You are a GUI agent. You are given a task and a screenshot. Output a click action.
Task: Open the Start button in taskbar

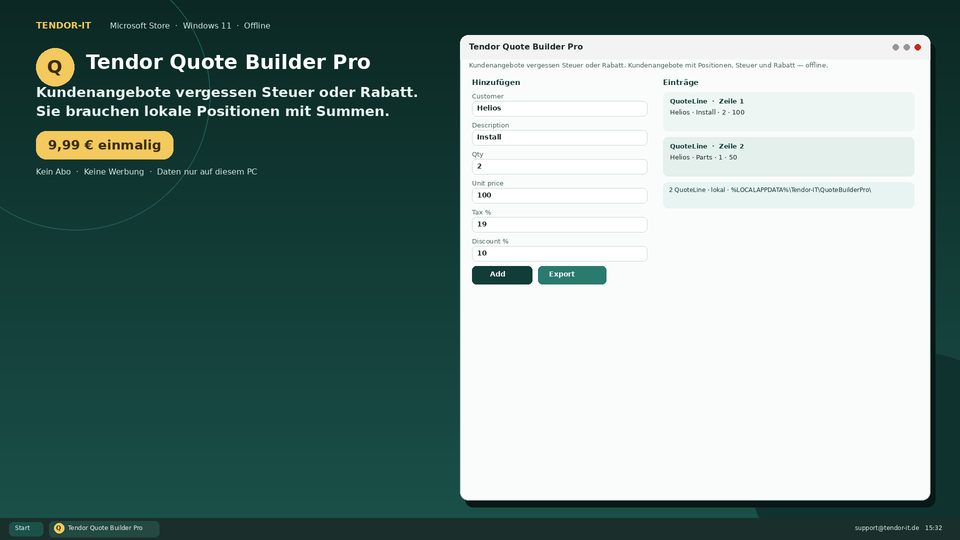pos(26,528)
